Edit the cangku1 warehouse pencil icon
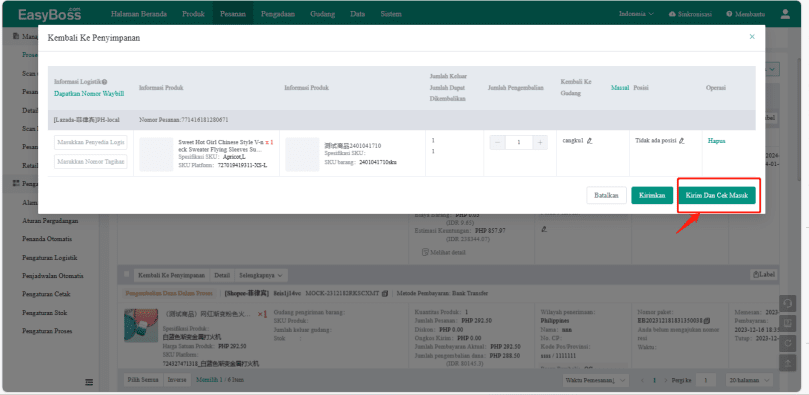The width and height of the screenshot is (809, 395). coord(589,141)
